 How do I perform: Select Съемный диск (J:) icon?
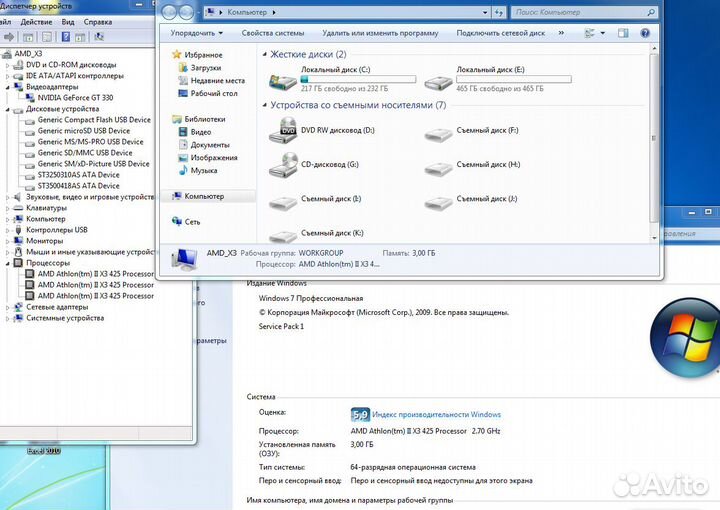pos(438,202)
